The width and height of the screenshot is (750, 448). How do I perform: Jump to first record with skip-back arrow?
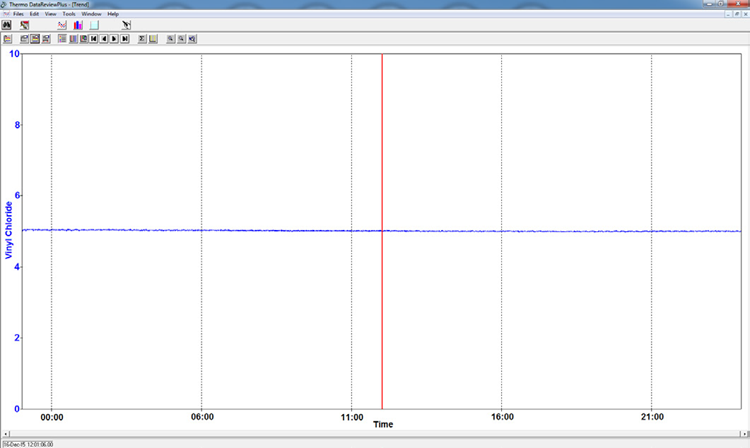[94, 39]
